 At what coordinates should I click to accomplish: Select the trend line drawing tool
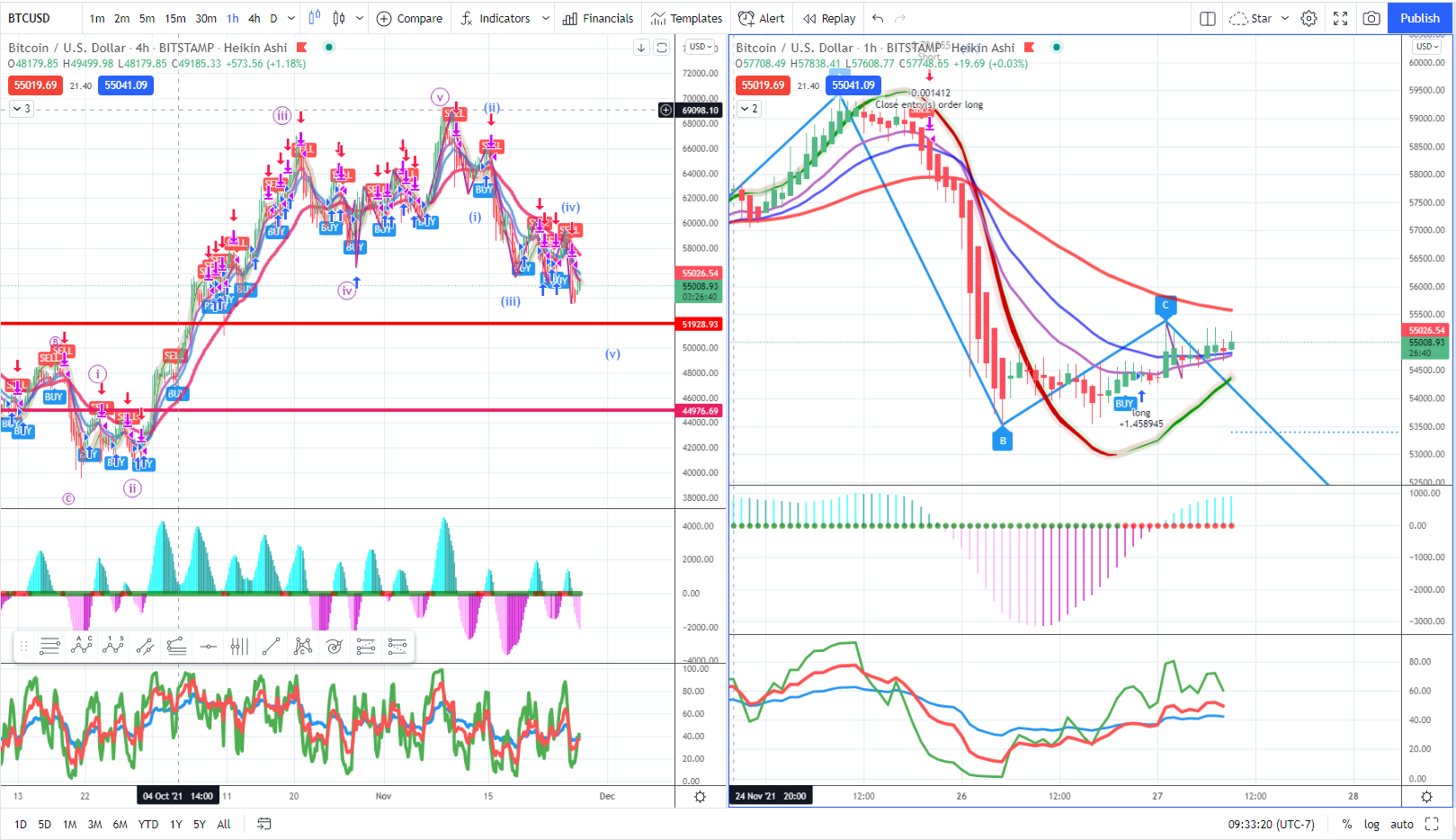point(271,646)
